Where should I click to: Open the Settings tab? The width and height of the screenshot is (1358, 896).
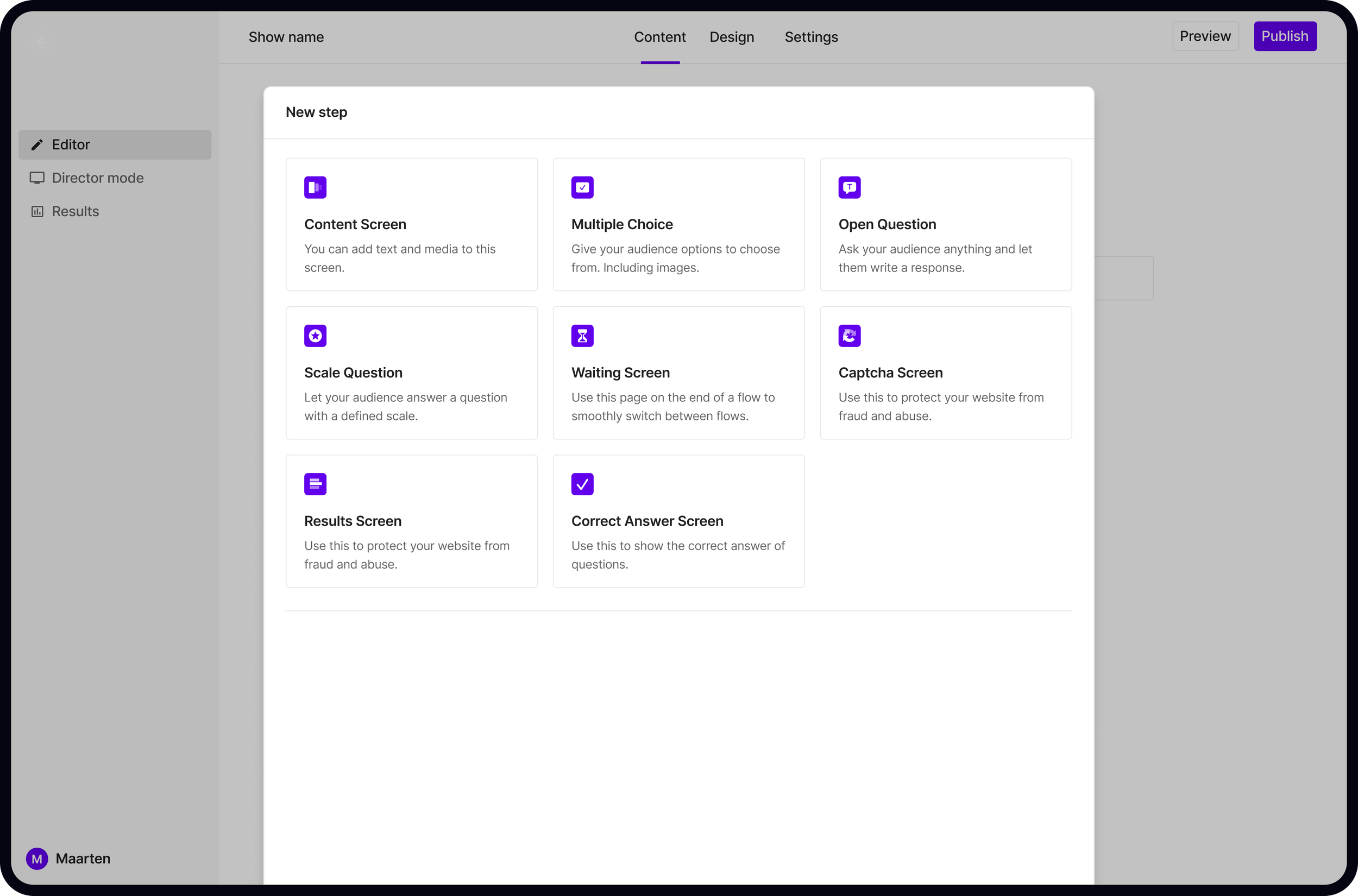810,37
